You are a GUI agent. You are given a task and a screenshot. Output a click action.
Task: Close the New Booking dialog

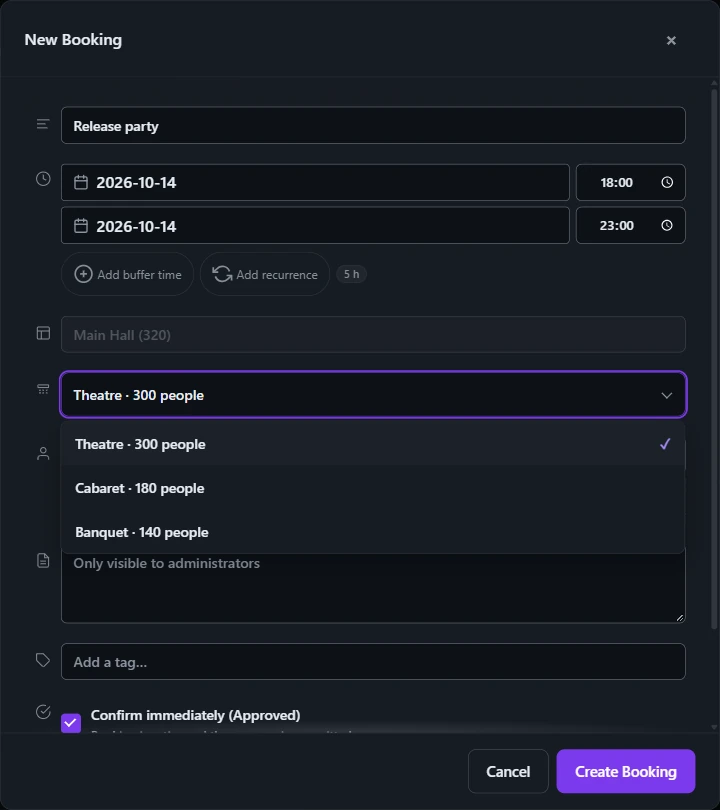tap(671, 40)
